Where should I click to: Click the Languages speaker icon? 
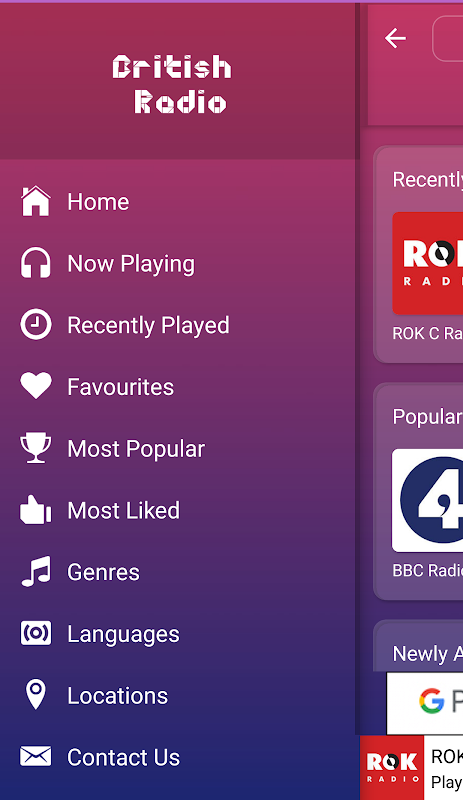(36, 634)
